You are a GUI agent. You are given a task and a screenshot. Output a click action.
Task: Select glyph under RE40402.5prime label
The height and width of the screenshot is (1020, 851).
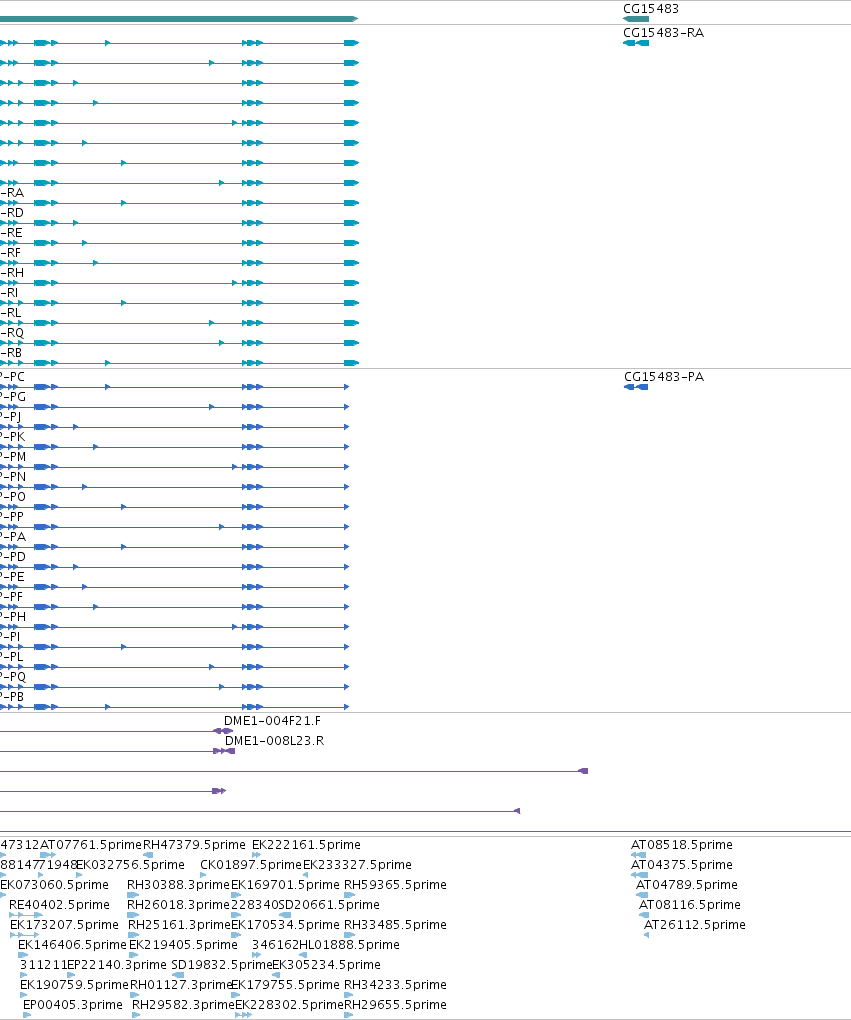(26, 915)
